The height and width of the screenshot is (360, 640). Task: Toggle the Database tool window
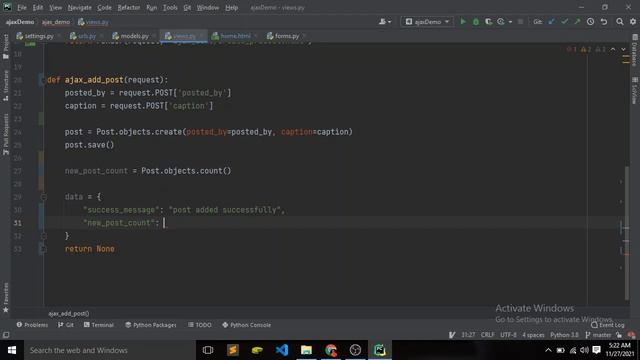pyautogui.click(x=634, y=50)
